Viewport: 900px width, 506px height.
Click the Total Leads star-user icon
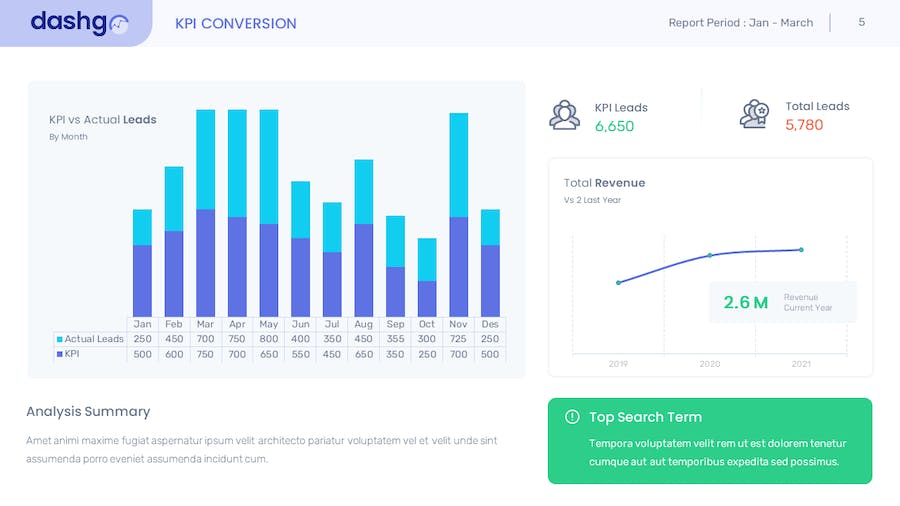[754, 114]
